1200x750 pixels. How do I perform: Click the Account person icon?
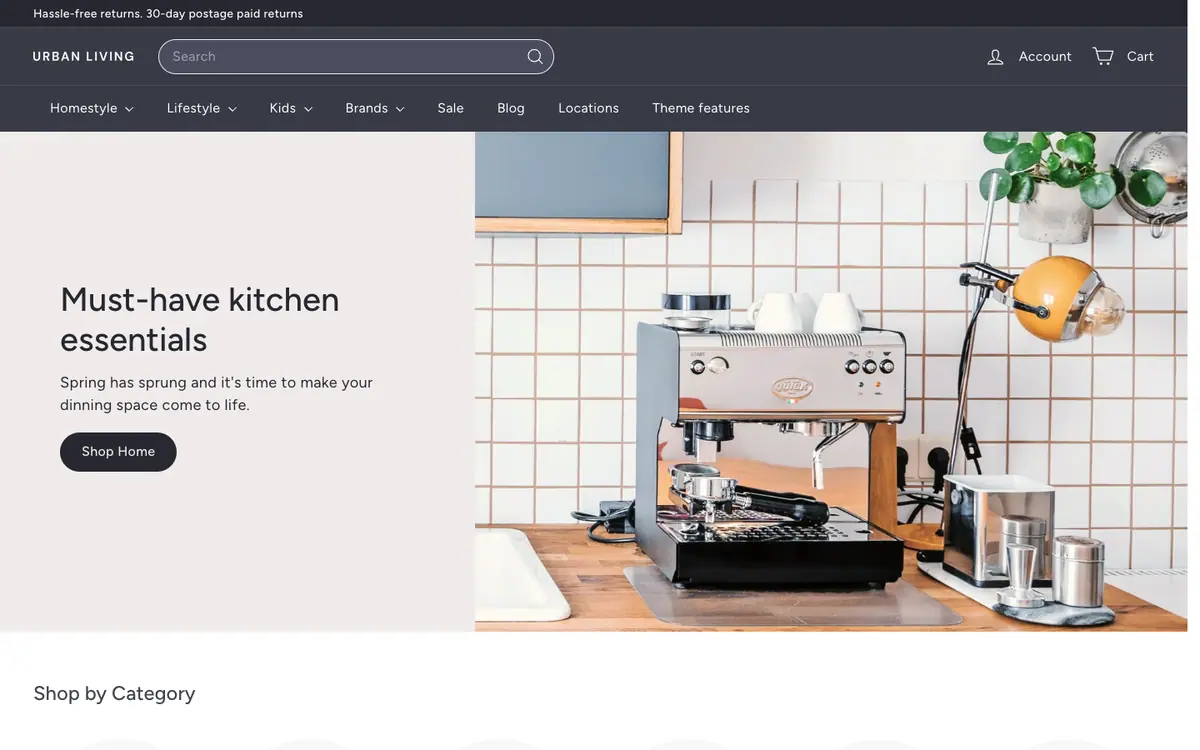tap(995, 57)
